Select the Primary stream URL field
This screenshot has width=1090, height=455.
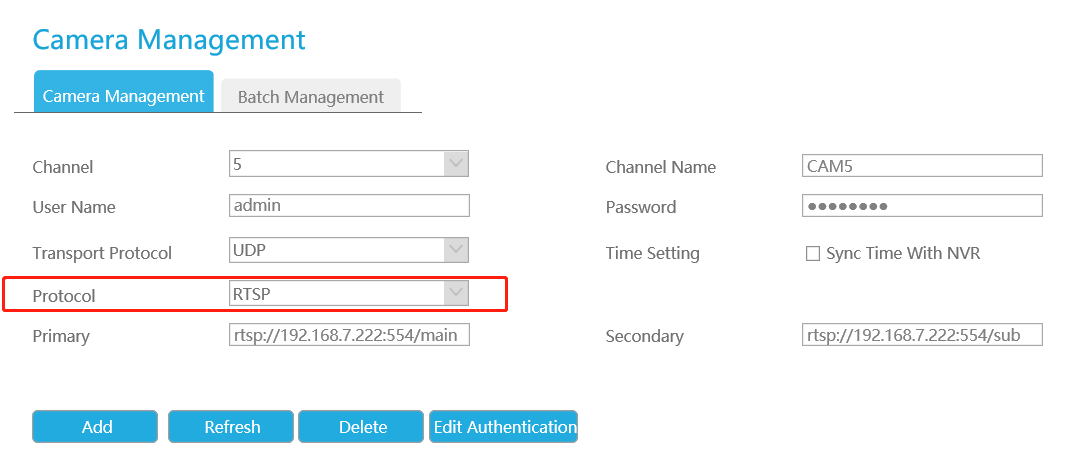click(x=348, y=335)
